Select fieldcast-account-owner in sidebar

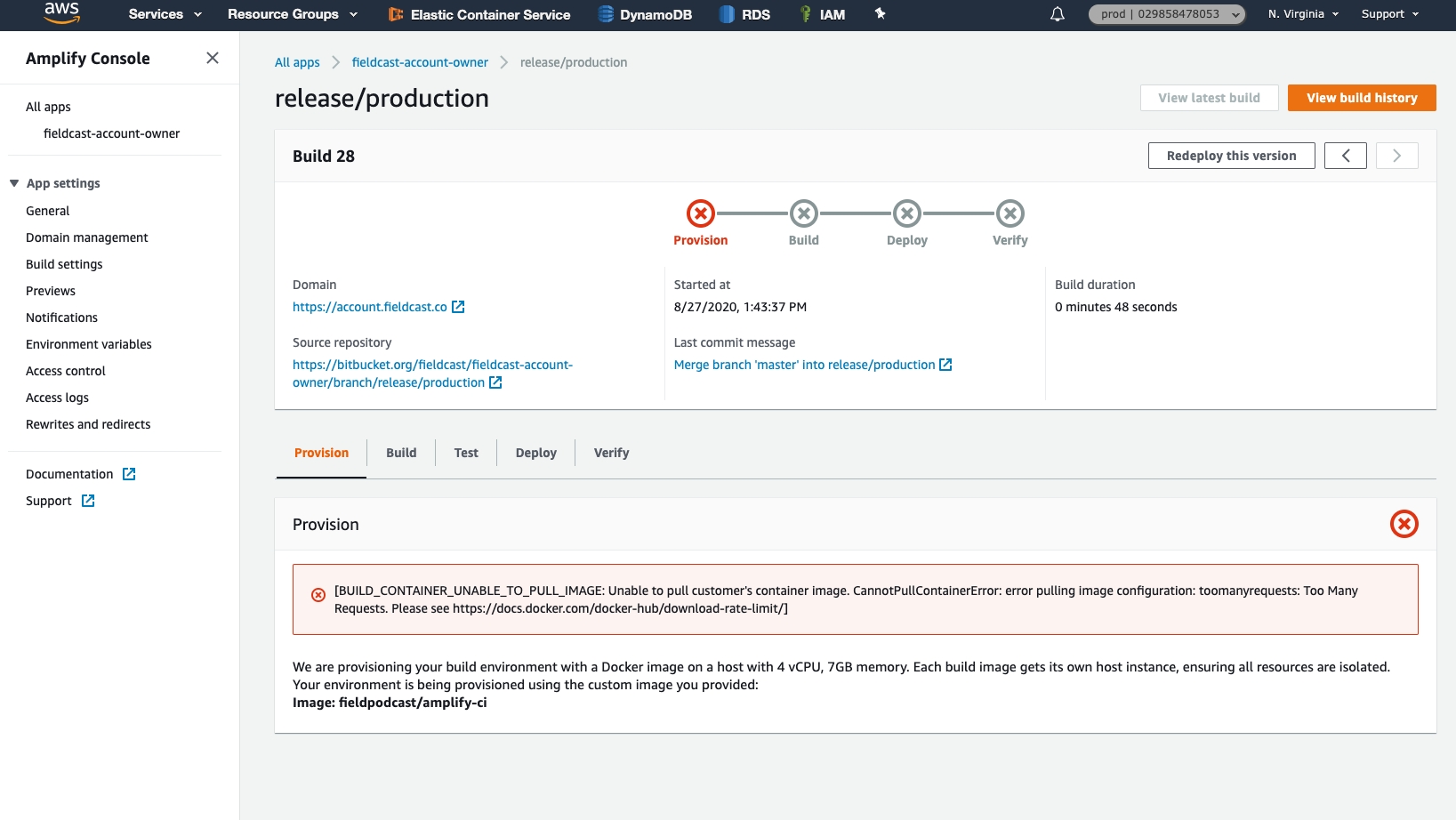[x=111, y=133]
